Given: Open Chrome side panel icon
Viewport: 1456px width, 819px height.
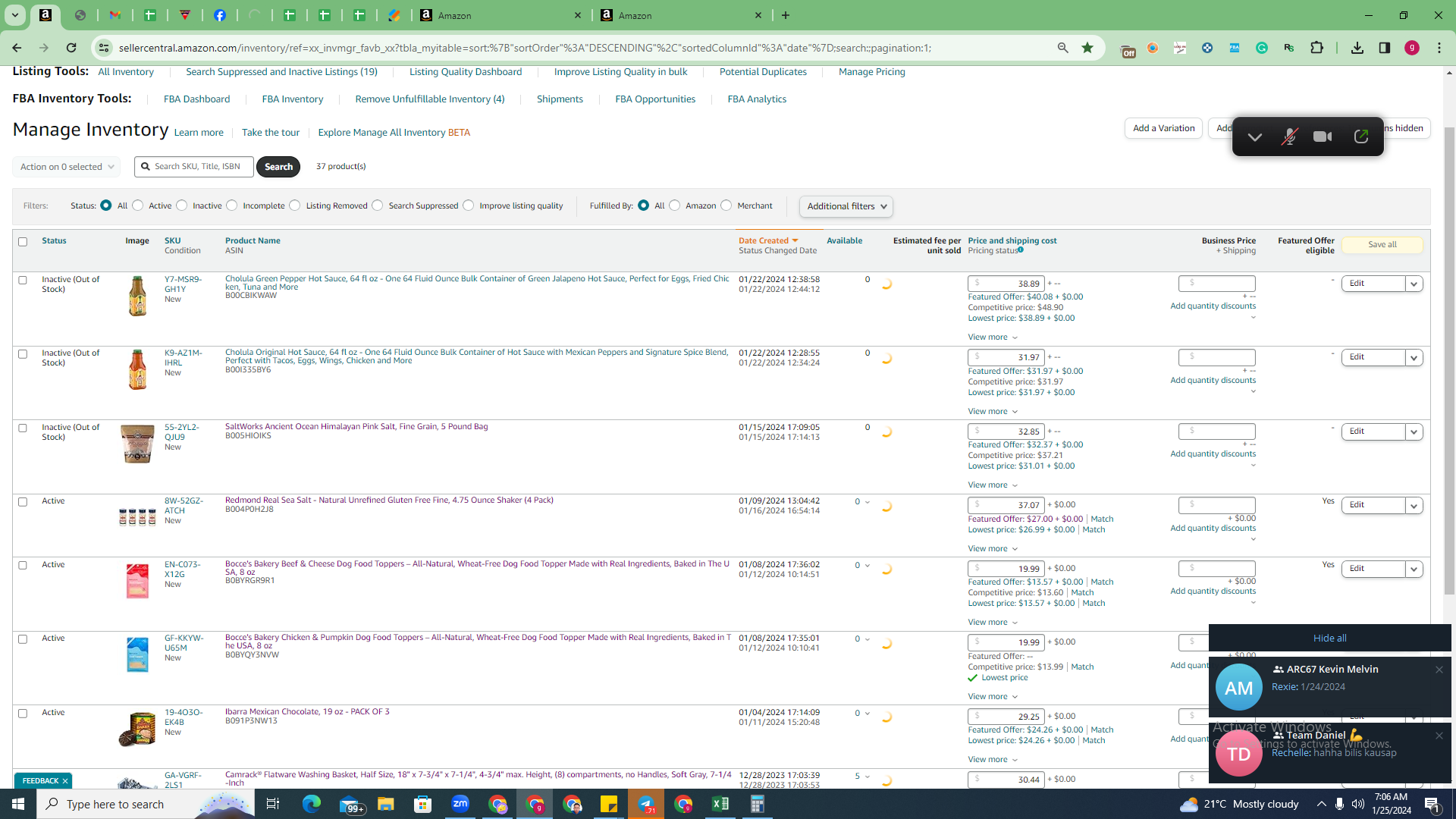Looking at the screenshot, I should 1385,48.
